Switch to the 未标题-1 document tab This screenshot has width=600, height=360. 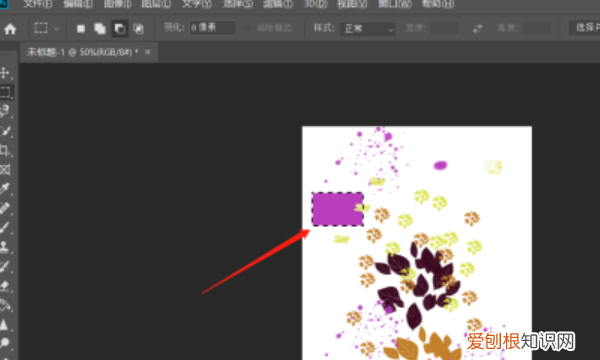pos(82,52)
